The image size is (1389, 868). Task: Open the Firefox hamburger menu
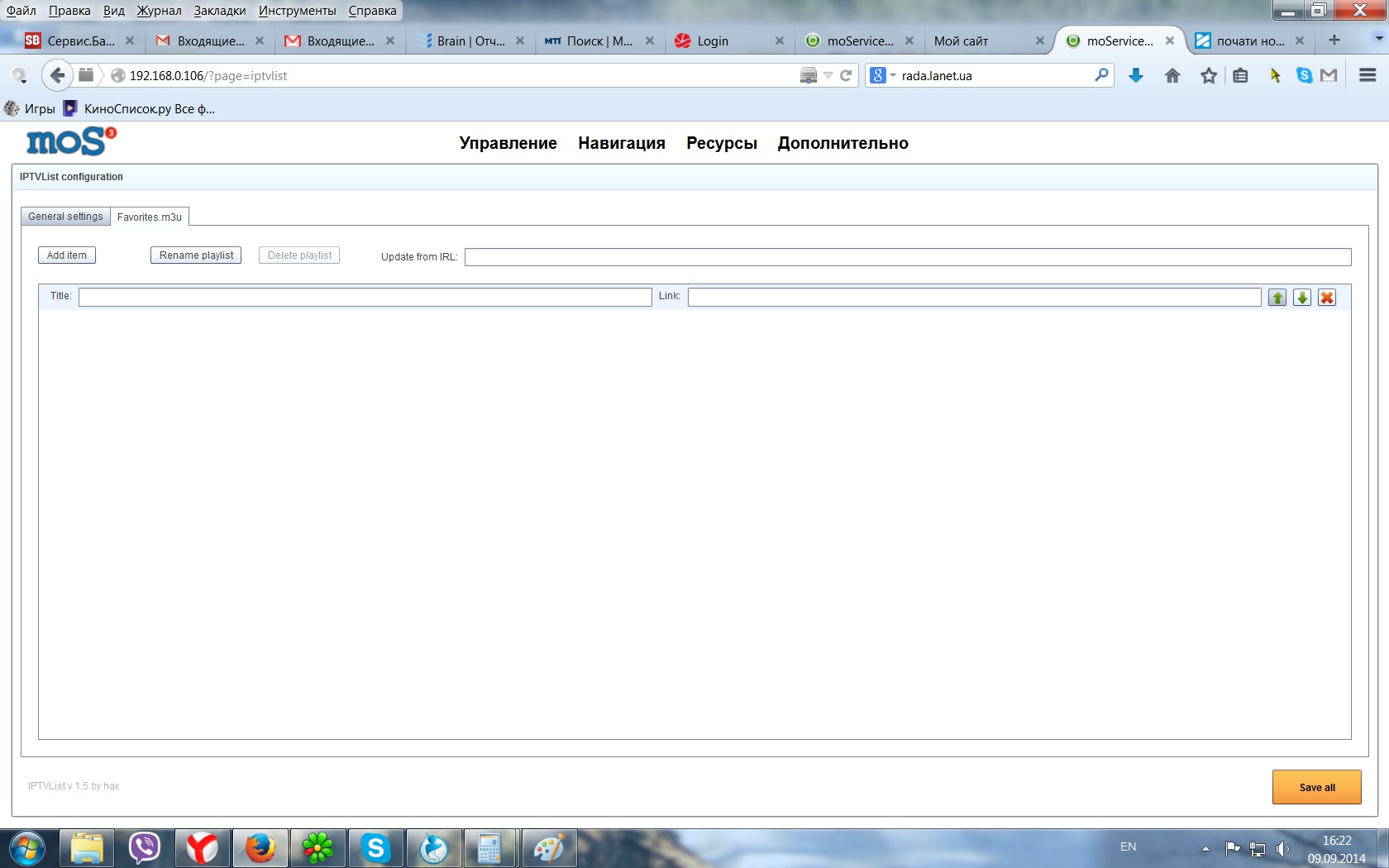coord(1368,76)
